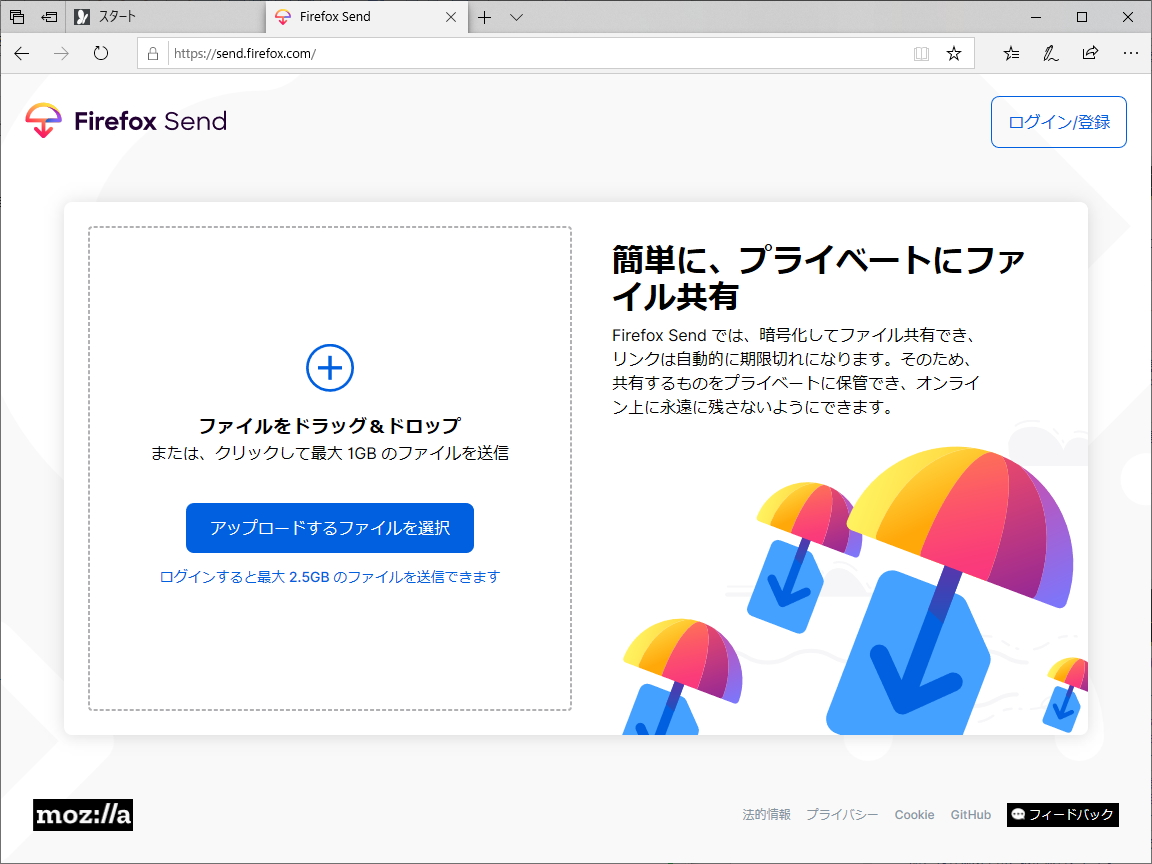Click the plus icon in the drop zone

click(329, 368)
